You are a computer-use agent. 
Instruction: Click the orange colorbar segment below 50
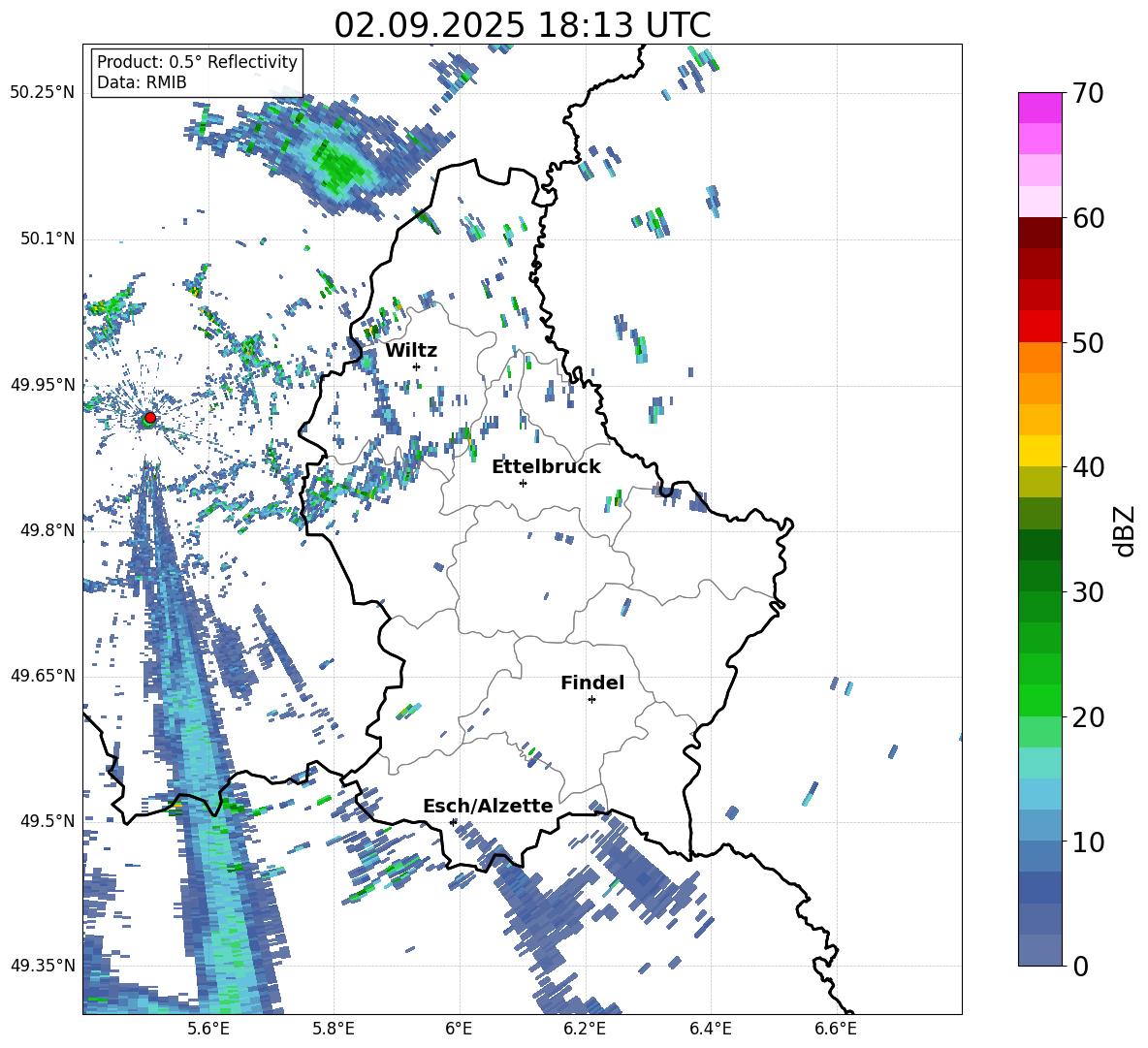click(x=1039, y=358)
